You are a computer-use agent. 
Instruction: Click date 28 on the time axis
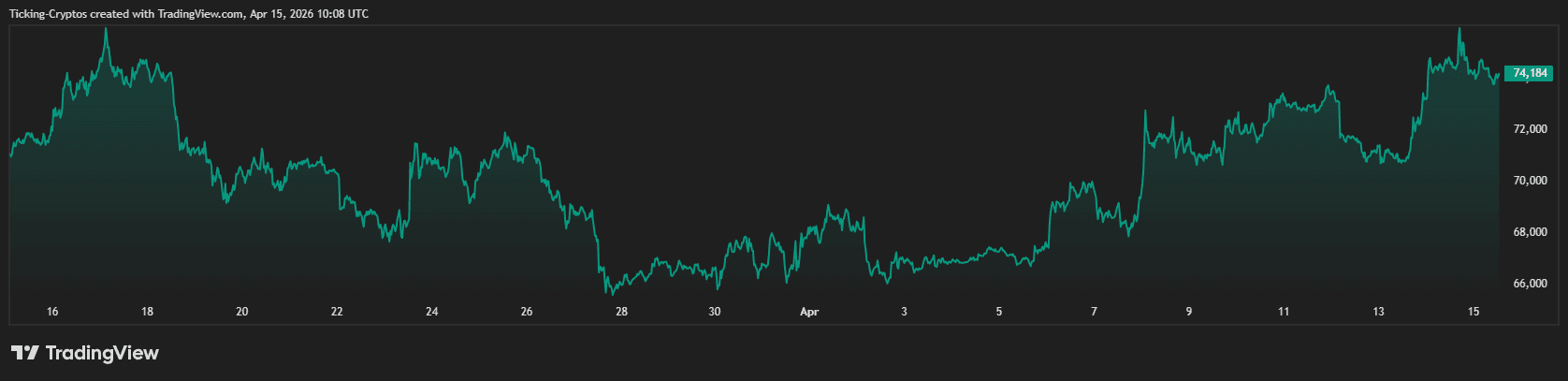coord(621,312)
